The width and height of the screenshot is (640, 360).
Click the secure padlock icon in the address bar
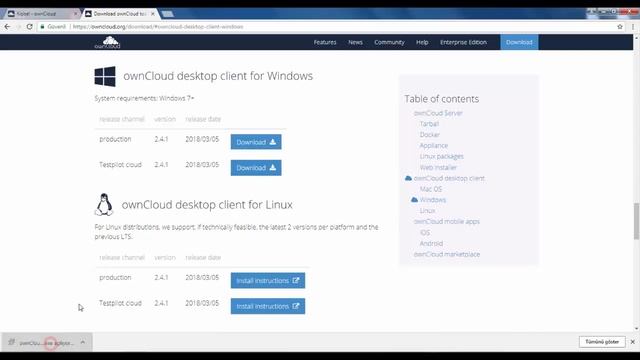pos(42,27)
